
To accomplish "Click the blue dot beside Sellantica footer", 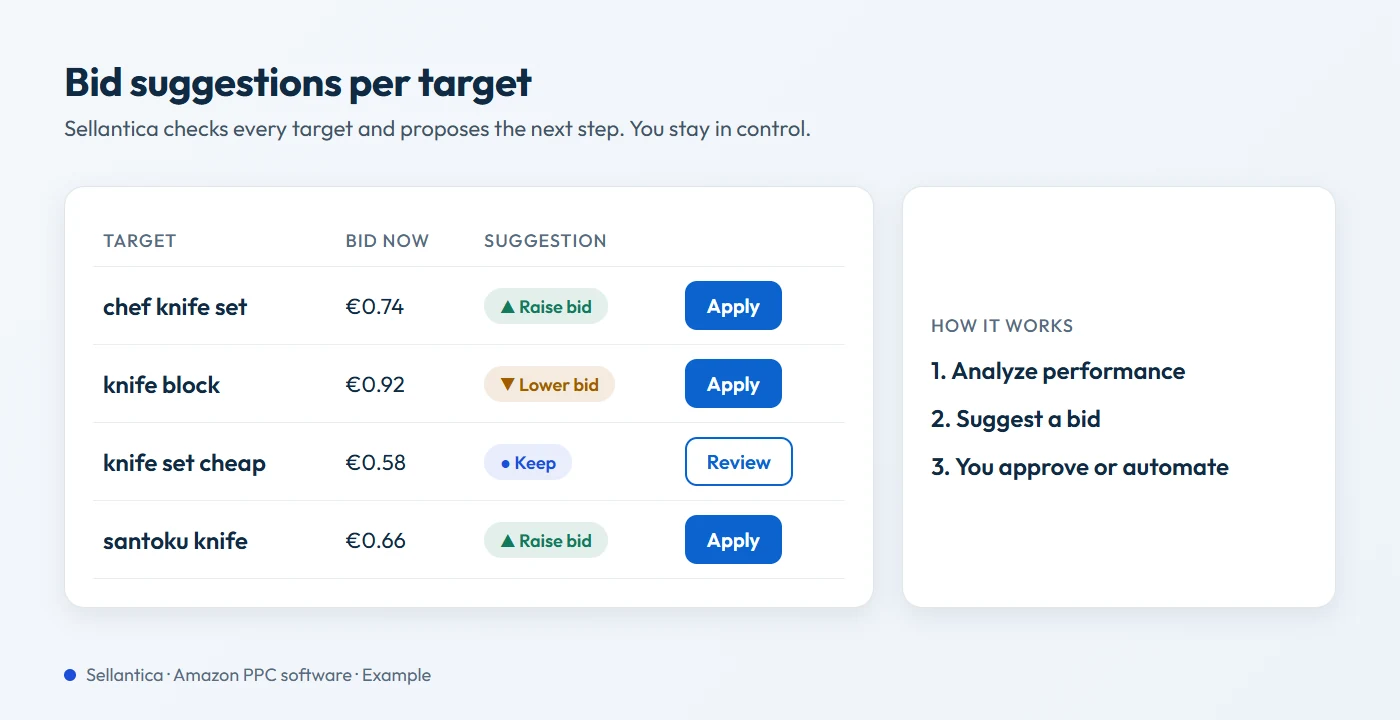I will (70, 676).
